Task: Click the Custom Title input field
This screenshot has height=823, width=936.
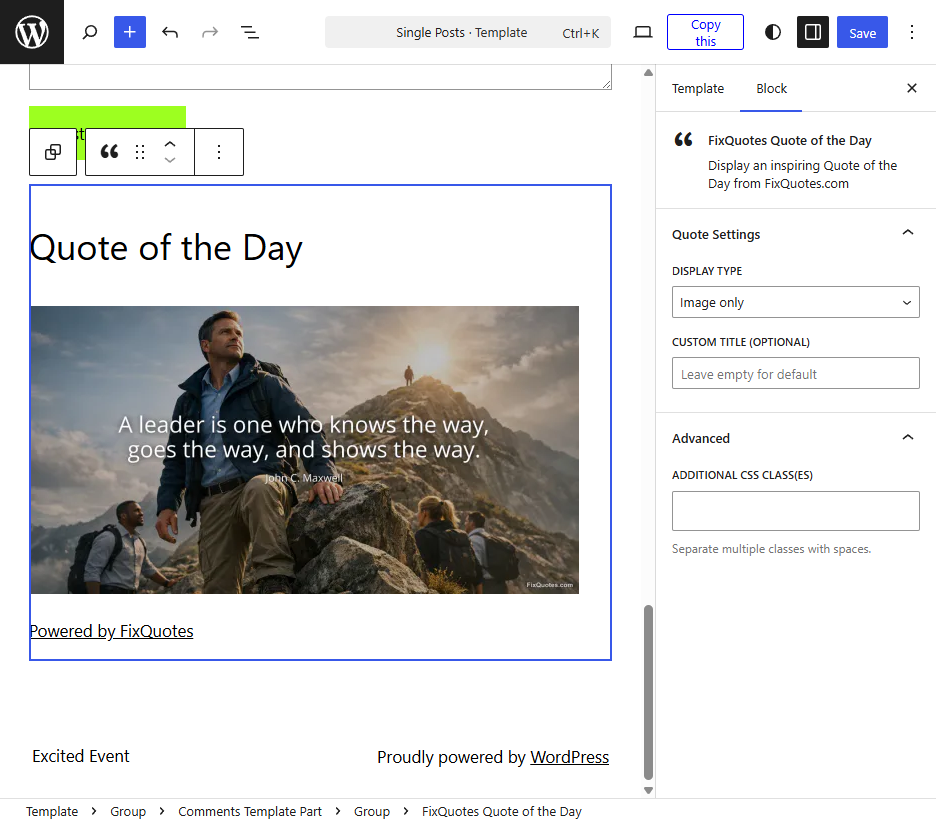Action: [x=795, y=373]
